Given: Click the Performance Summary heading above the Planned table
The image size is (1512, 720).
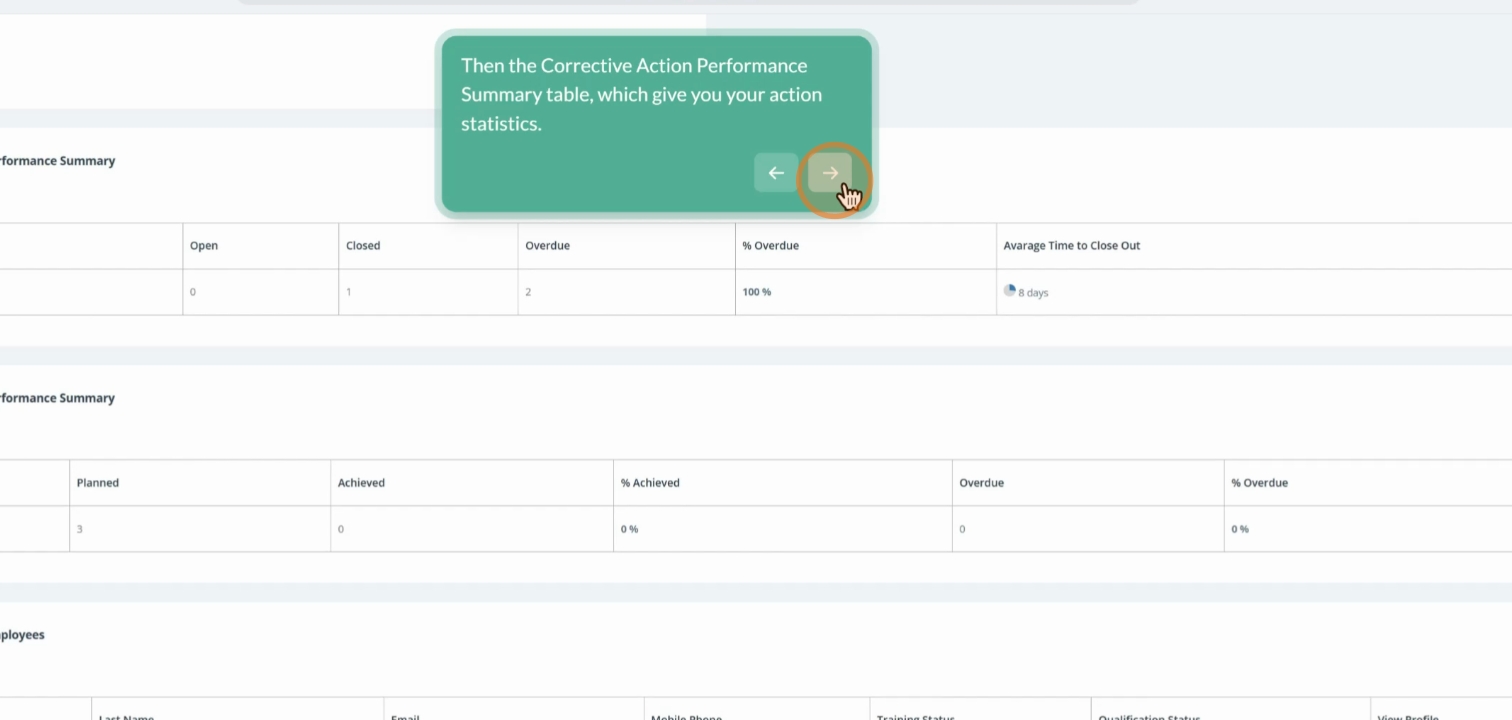Looking at the screenshot, I should (57, 398).
